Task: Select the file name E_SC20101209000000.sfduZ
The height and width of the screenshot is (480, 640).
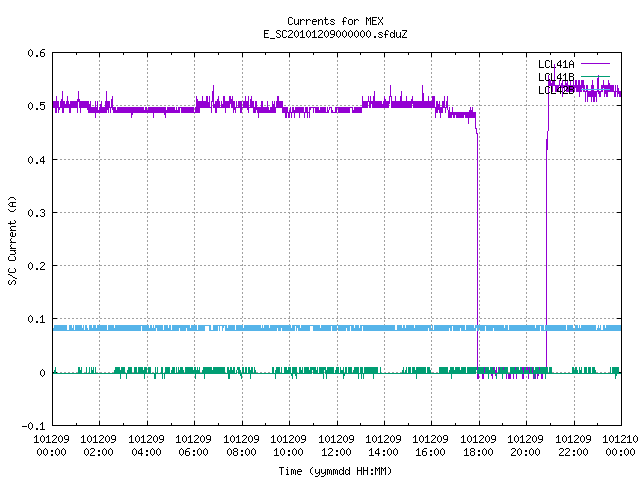Action: [x=335, y=34]
